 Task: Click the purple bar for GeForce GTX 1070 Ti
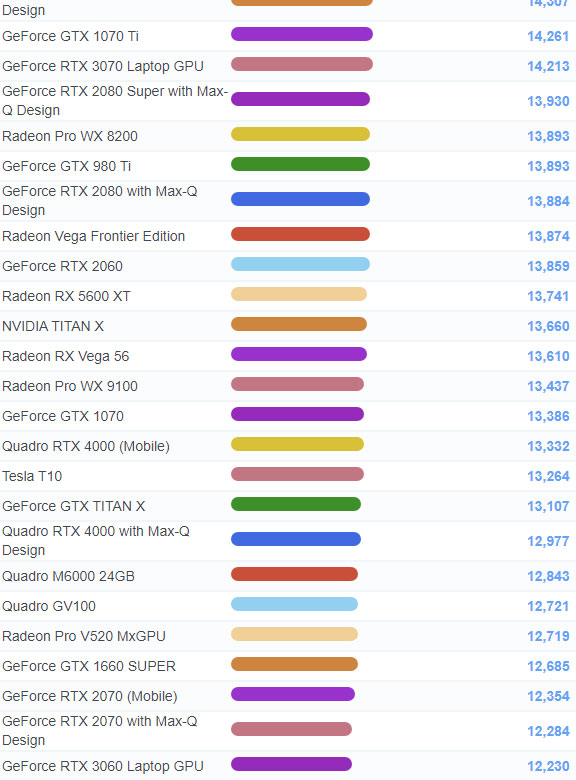pos(302,34)
